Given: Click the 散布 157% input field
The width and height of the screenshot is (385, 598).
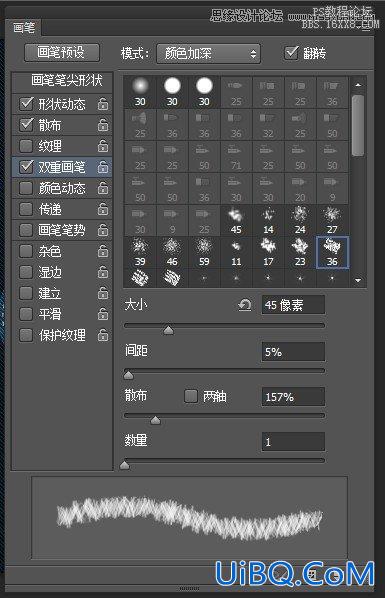Looking at the screenshot, I should coord(293,397).
